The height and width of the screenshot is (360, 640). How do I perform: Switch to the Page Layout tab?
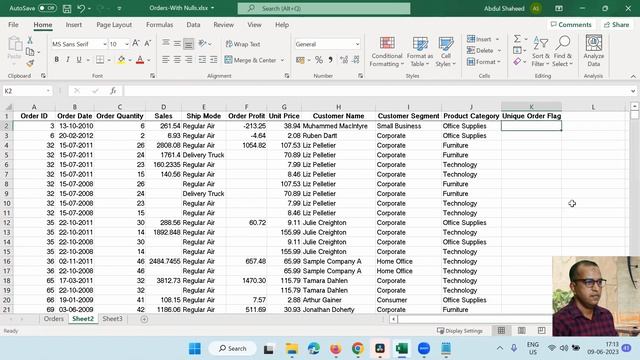(x=114, y=25)
